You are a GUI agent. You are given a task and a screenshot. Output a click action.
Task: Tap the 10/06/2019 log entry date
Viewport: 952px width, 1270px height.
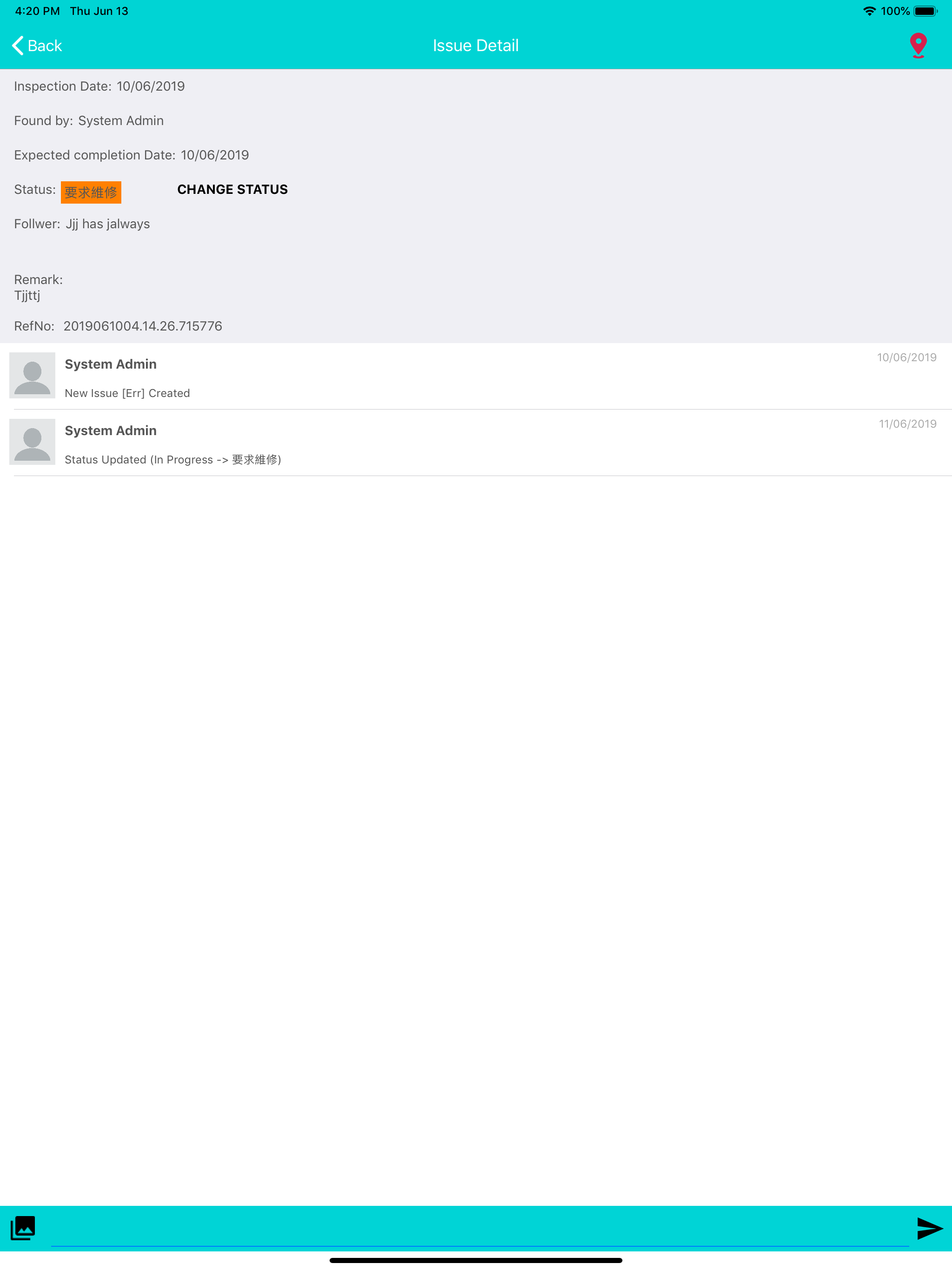point(906,357)
